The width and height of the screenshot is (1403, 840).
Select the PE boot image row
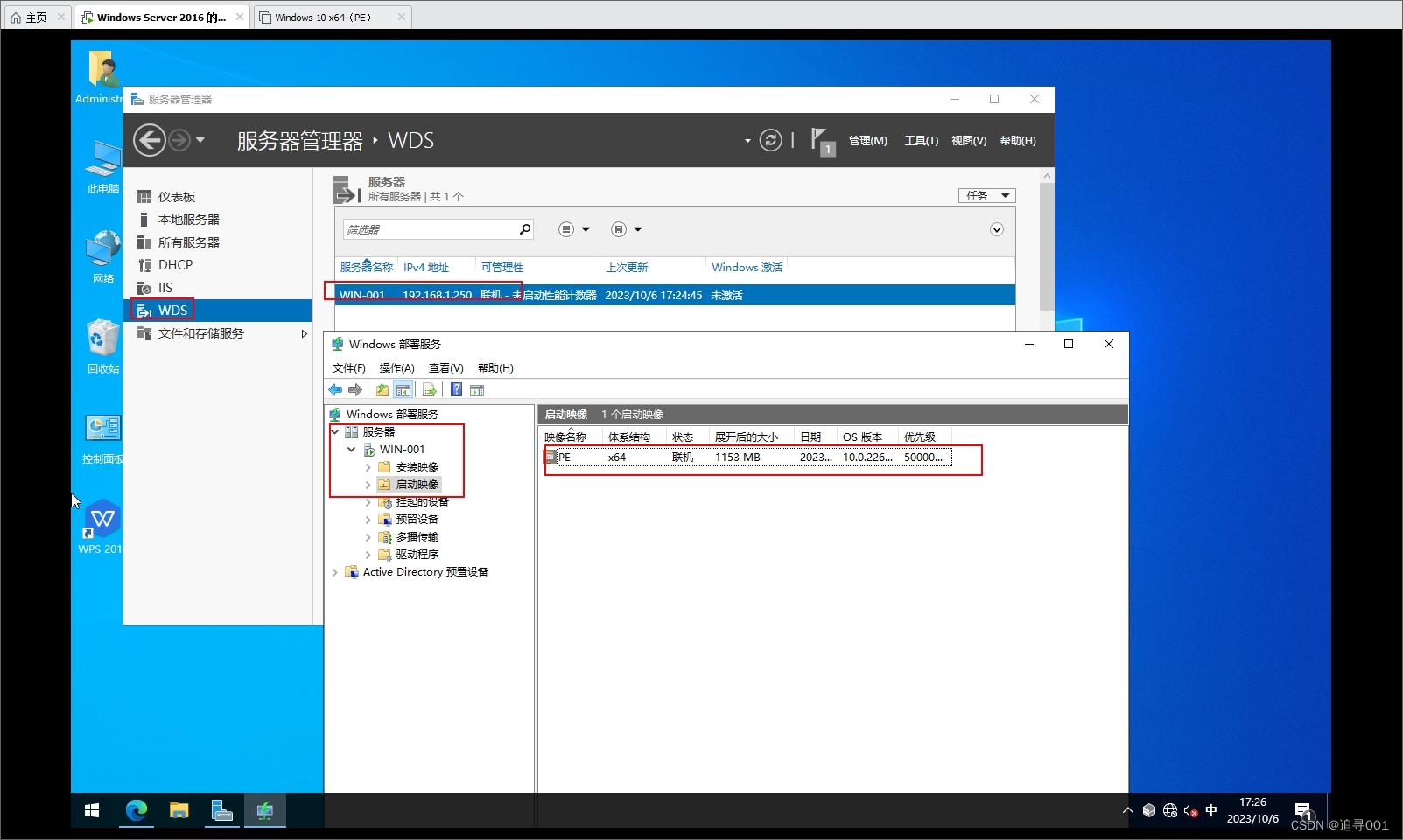pyautogui.click(x=747, y=458)
